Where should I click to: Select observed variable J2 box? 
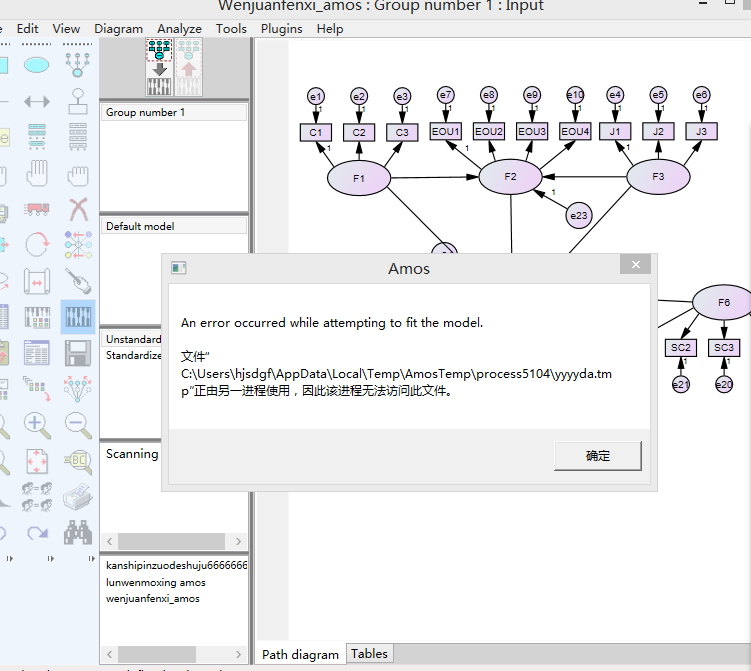(658, 131)
